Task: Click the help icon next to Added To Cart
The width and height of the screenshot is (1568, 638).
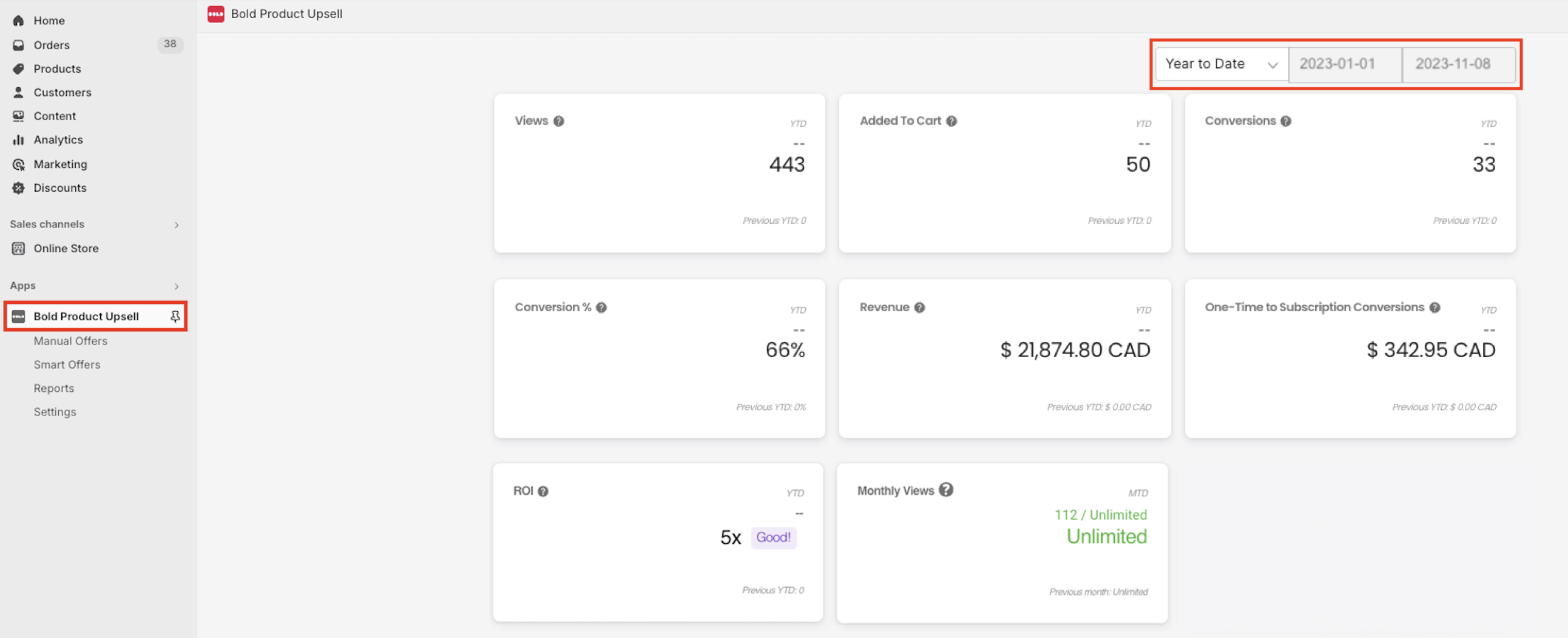Action: pos(951,121)
